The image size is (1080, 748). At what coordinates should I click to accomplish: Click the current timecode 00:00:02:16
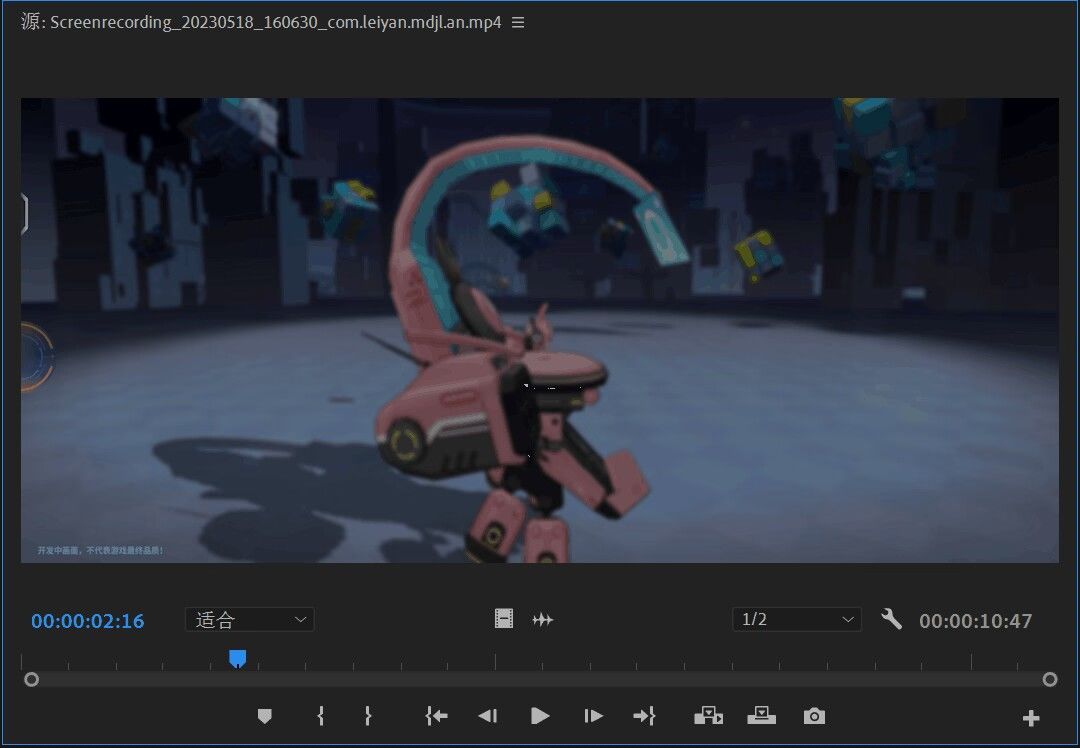pyautogui.click(x=87, y=621)
